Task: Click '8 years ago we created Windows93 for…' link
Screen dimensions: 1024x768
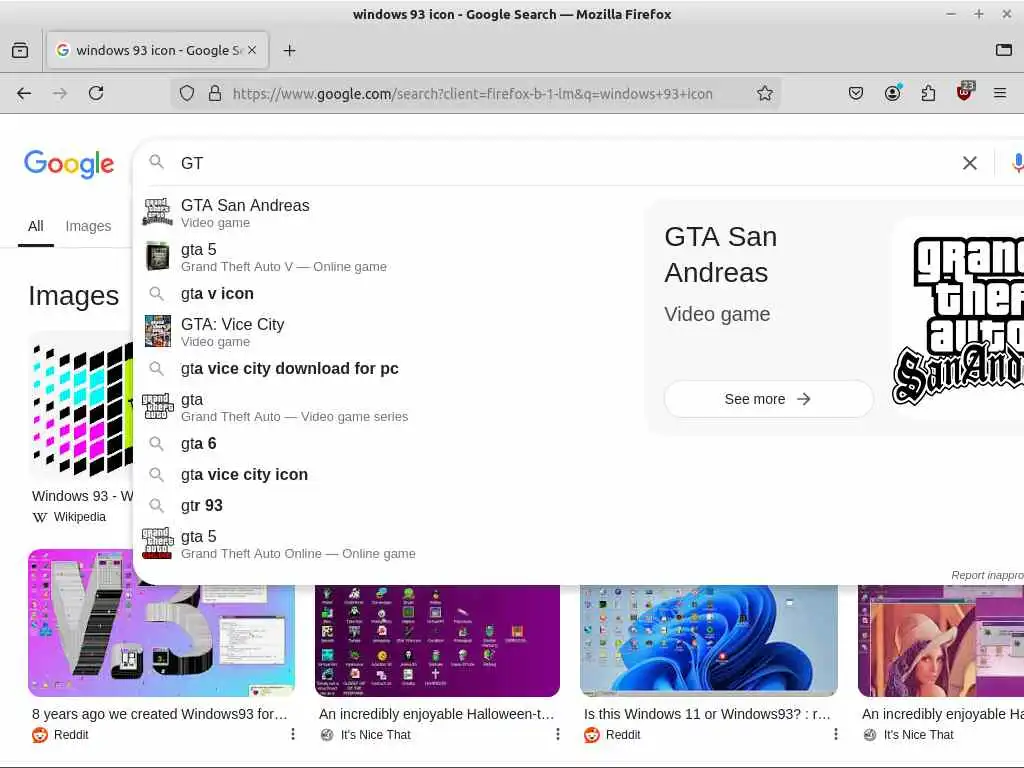Action: [x=159, y=714]
